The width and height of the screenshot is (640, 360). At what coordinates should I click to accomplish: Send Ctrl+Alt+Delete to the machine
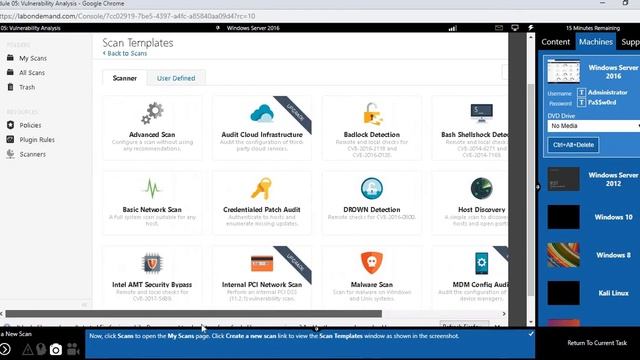[573, 145]
